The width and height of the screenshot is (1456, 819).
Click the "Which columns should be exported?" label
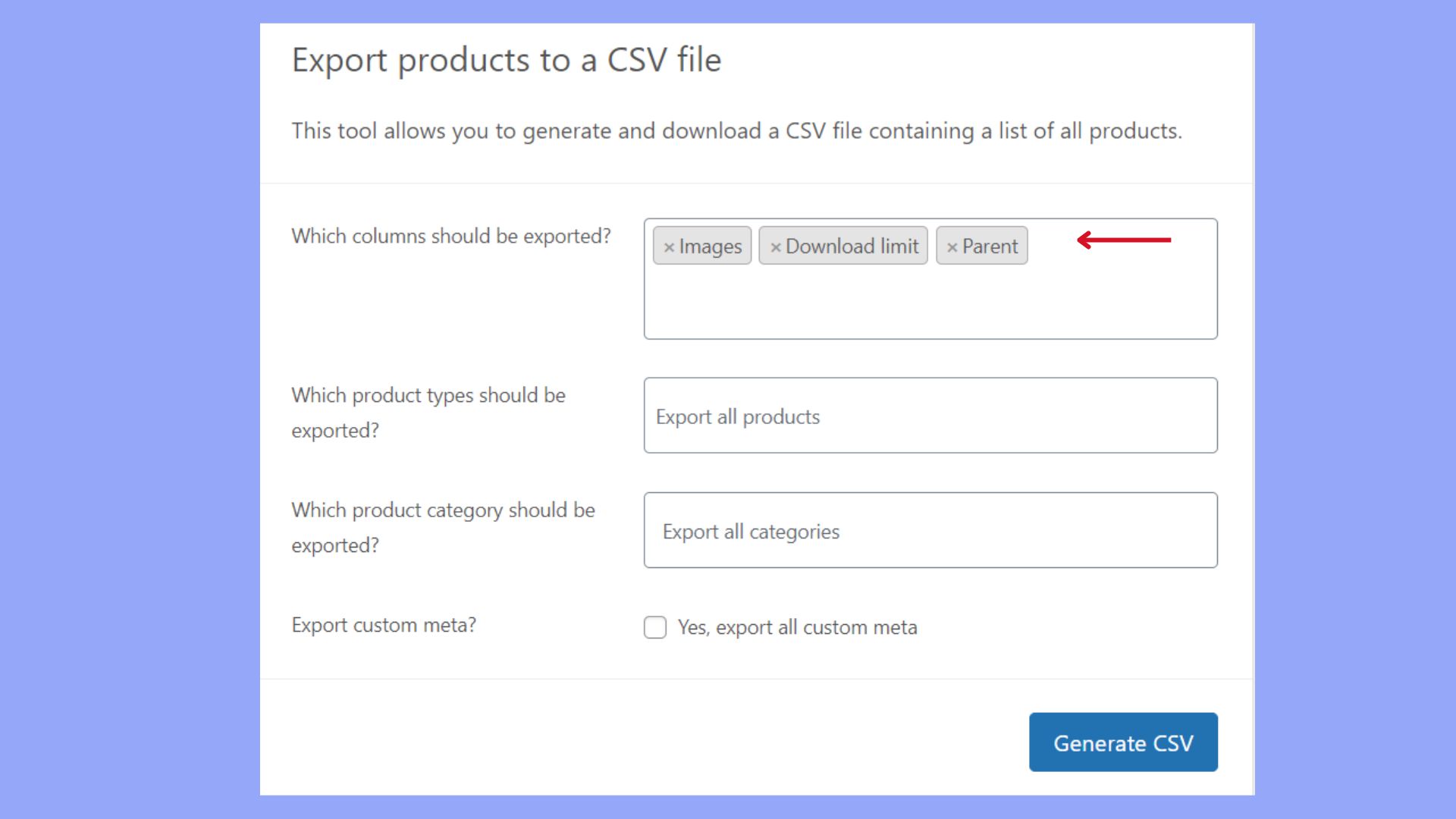coord(450,237)
